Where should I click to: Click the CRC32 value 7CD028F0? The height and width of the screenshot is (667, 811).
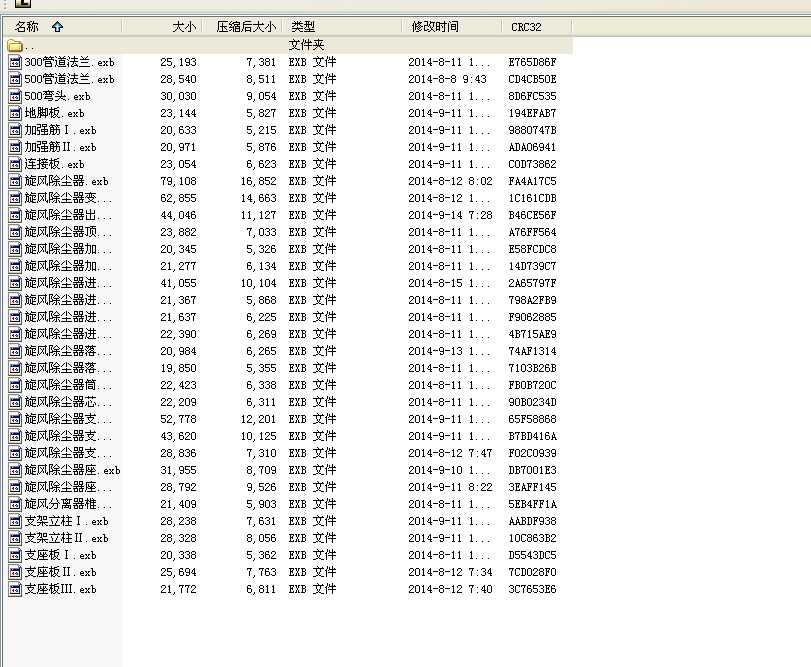point(533,572)
